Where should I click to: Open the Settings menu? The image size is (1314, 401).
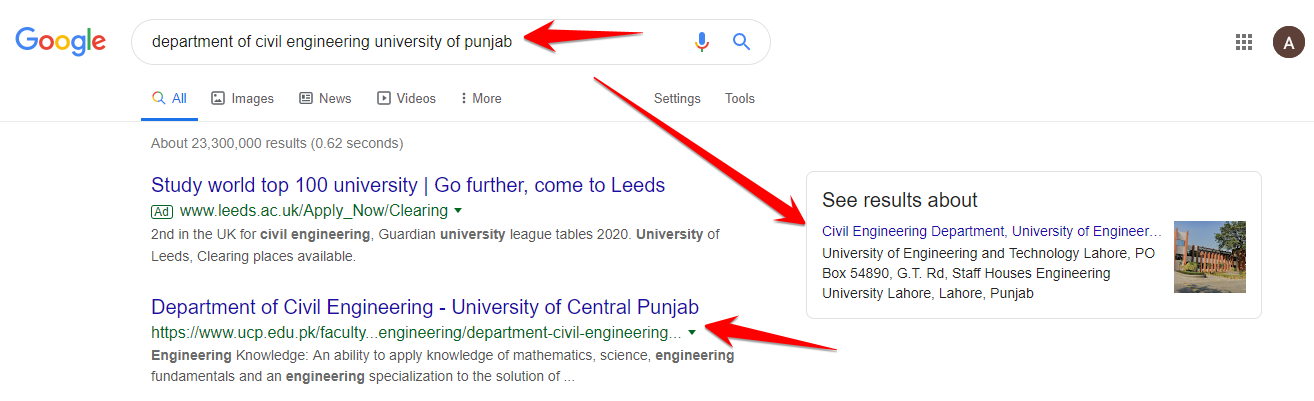pyautogui.click(x=677, y=98)
